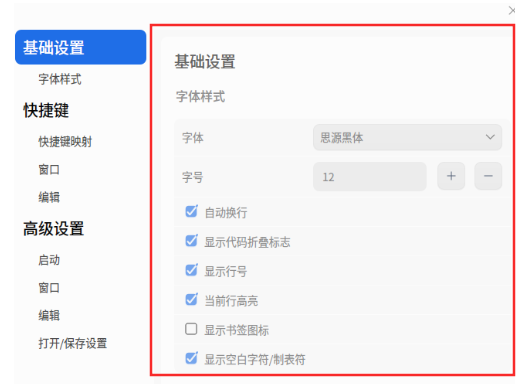Image resolution: width=523 pixels, height=384 pixels.
Task: Toggle 显示空白字符/制表符 checkbox
Action: (191, 358)
